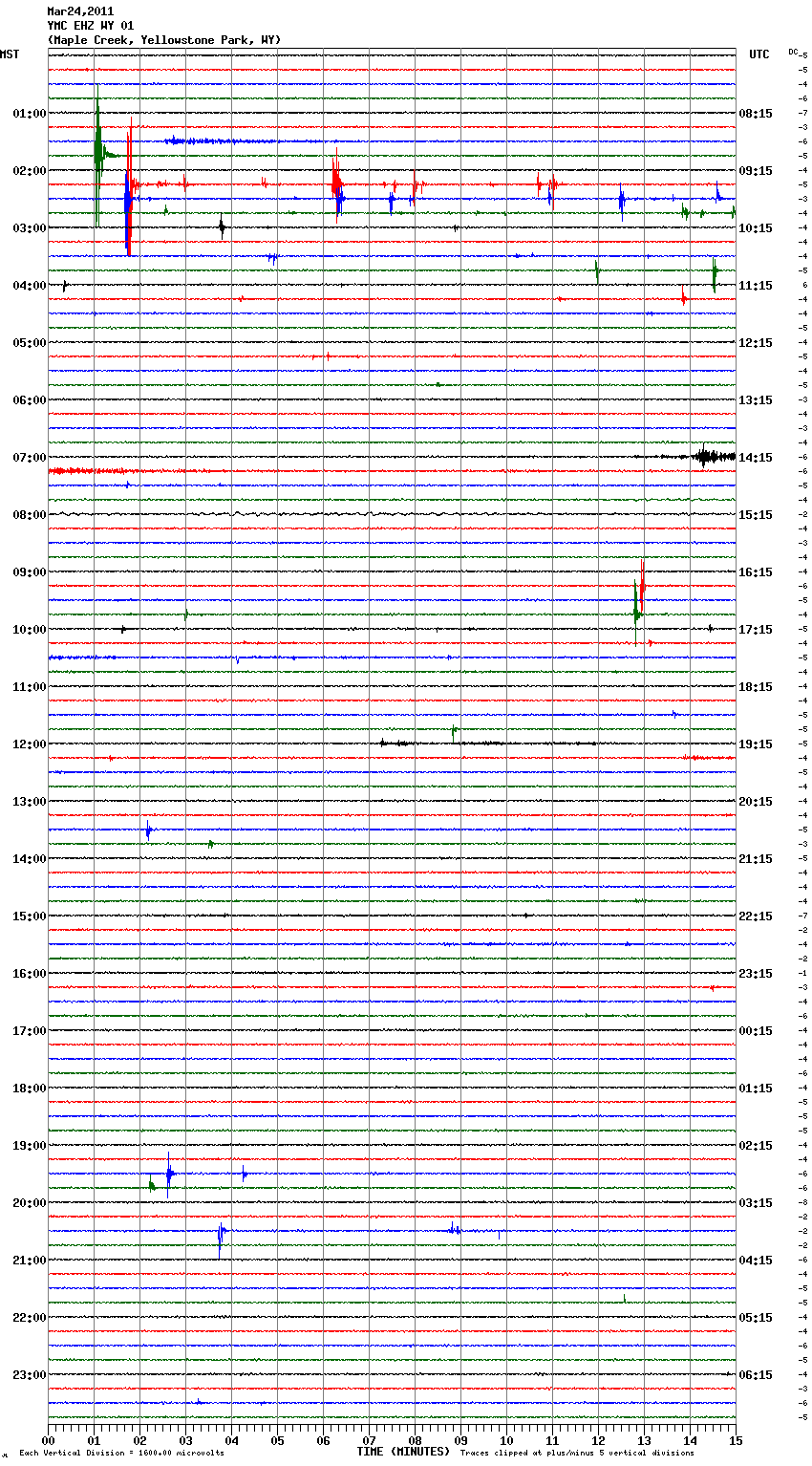Click minute tick 05 on the bottom axis
Image resolution: width=812 pixels, height=1466 pixels.
point(278,1440)
